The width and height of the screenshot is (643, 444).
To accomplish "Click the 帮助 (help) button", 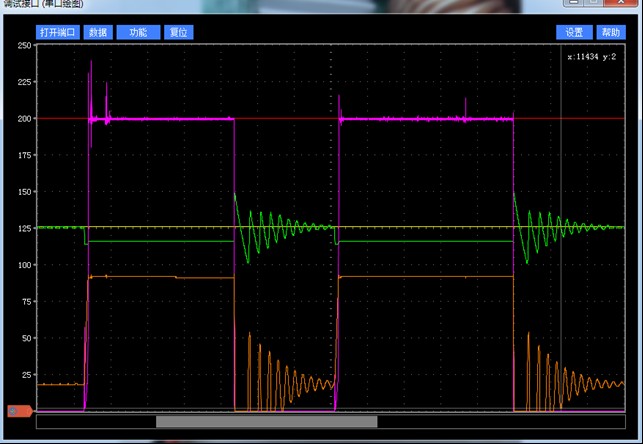I will (x=611, y=32).
